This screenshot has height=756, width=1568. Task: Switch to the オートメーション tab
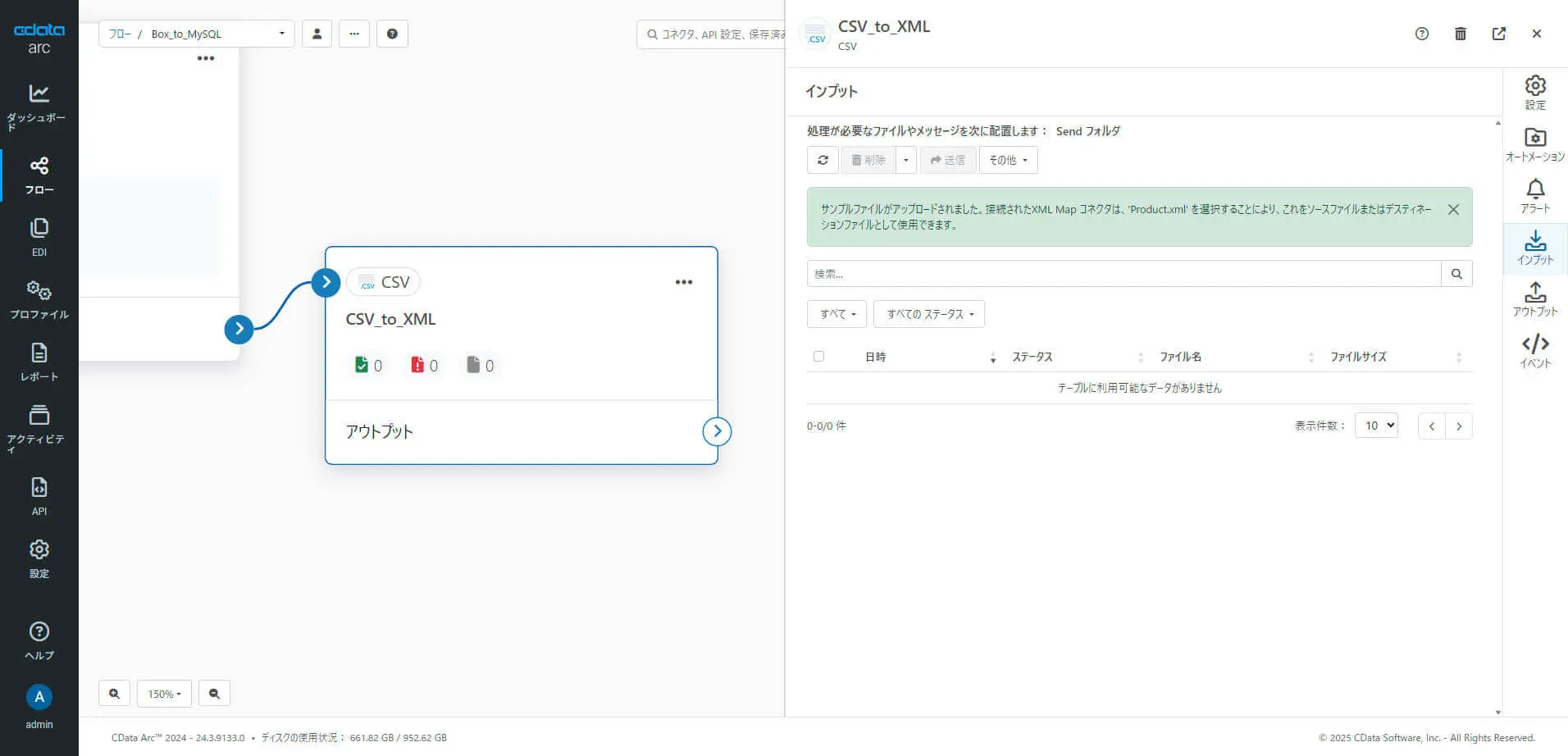(1535, 144)
